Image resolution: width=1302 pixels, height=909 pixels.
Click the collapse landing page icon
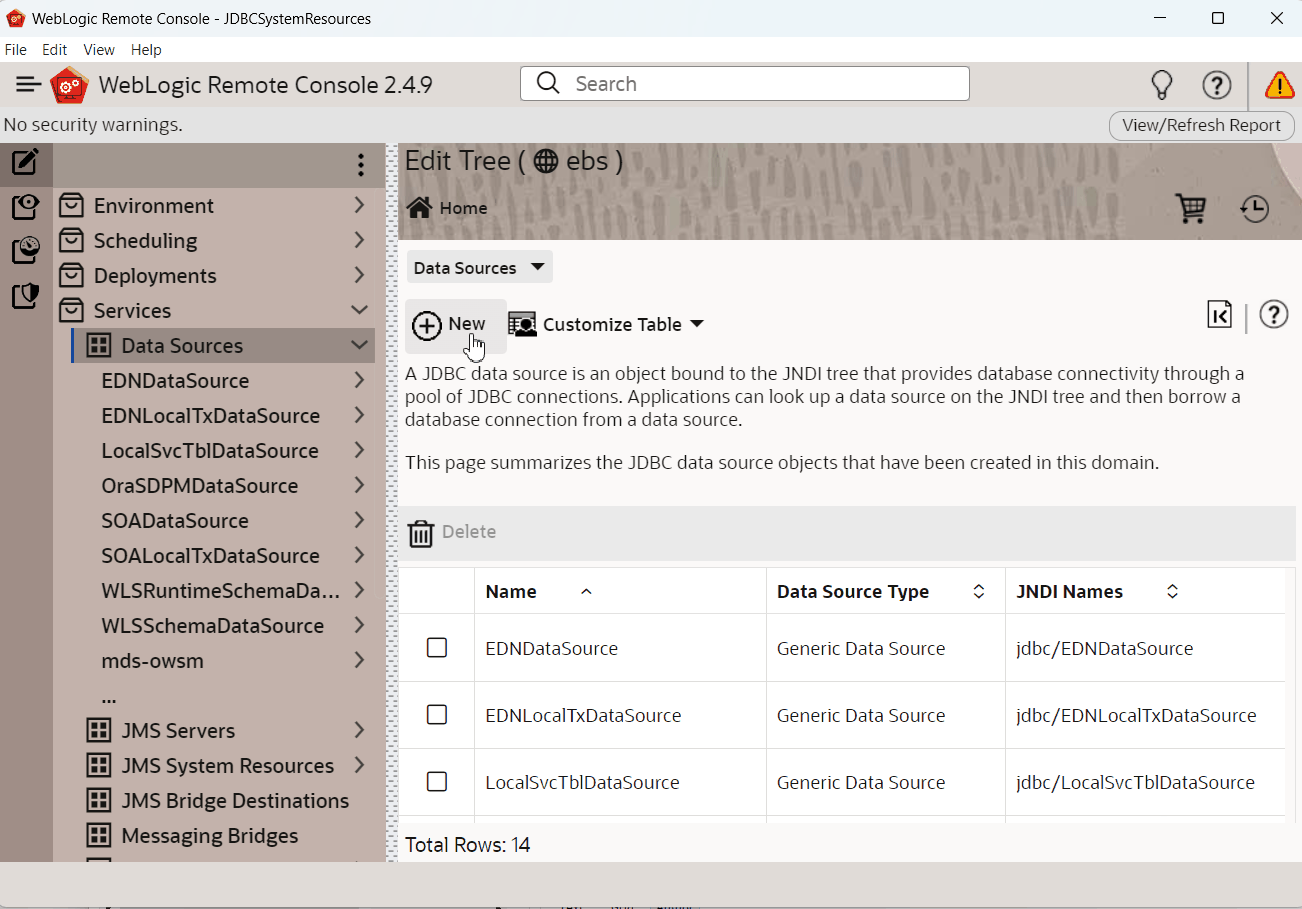coord(1220,315)
